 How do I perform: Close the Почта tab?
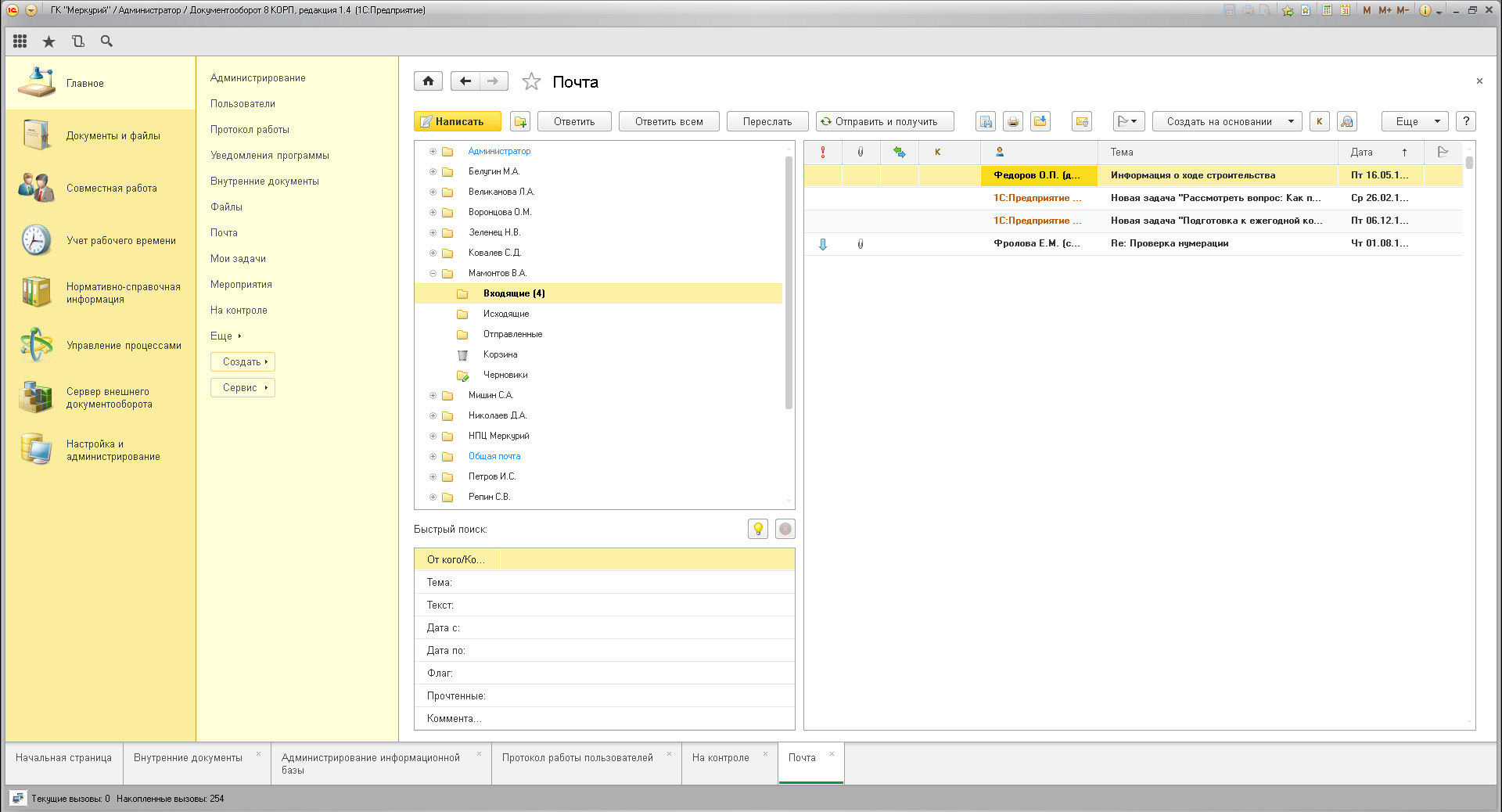[832, 754]
